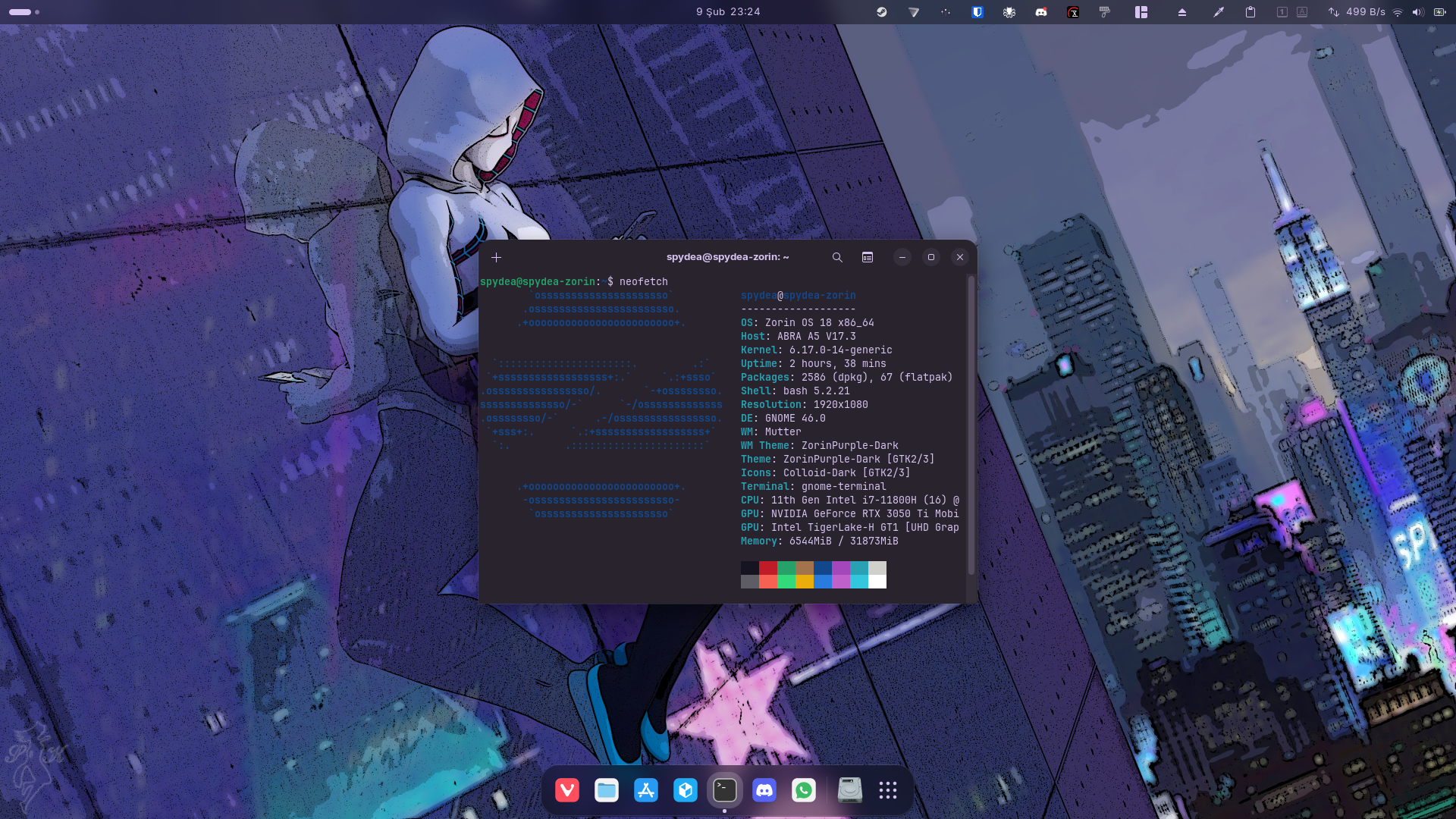Click the 'GPU: Intel TigerLake-H GT1' line
Viewport: 1456px width, 819px height.
pyautogui.click(x=850, y=528)
